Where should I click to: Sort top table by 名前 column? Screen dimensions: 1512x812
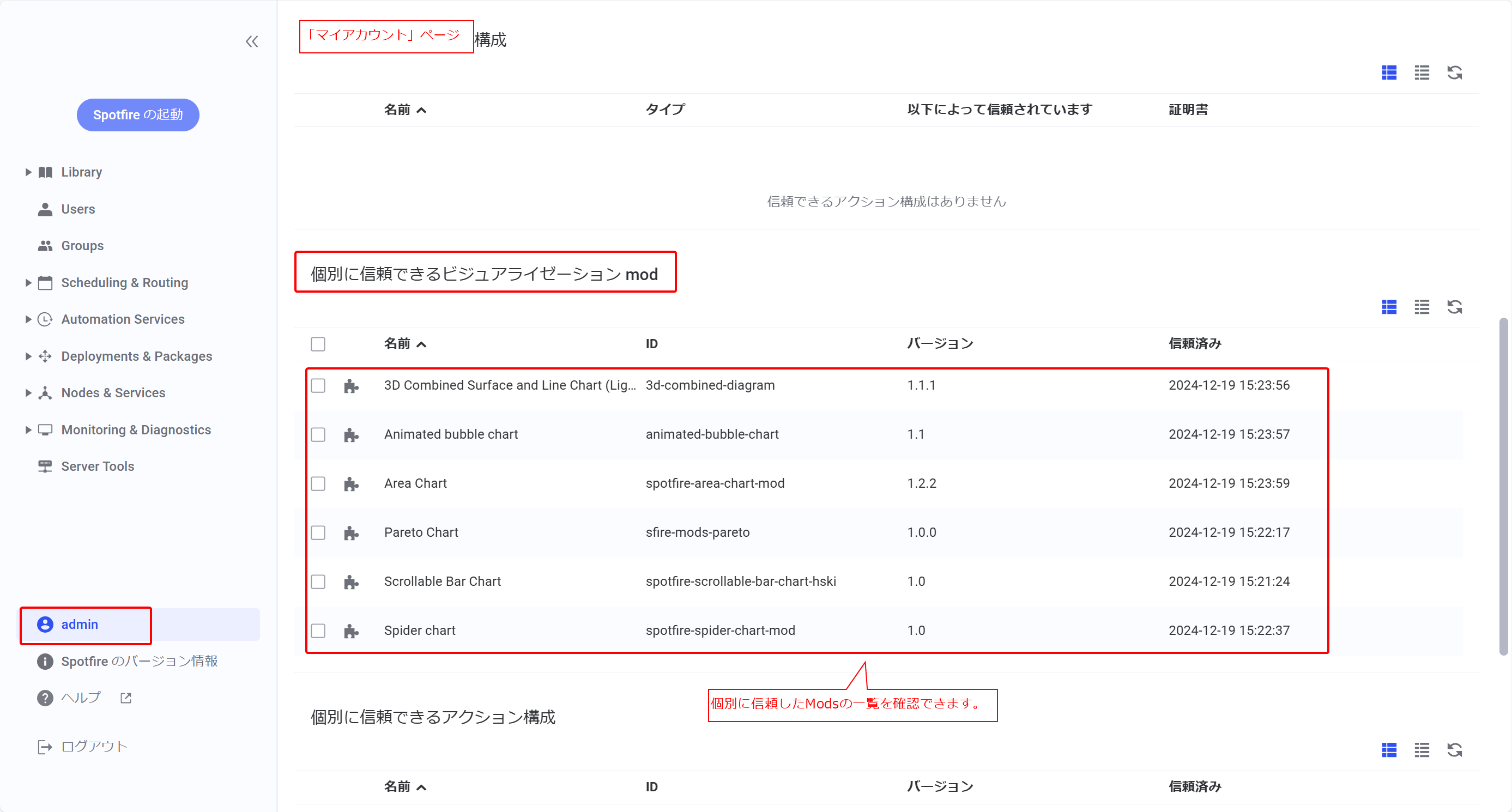tap(405, 110)
